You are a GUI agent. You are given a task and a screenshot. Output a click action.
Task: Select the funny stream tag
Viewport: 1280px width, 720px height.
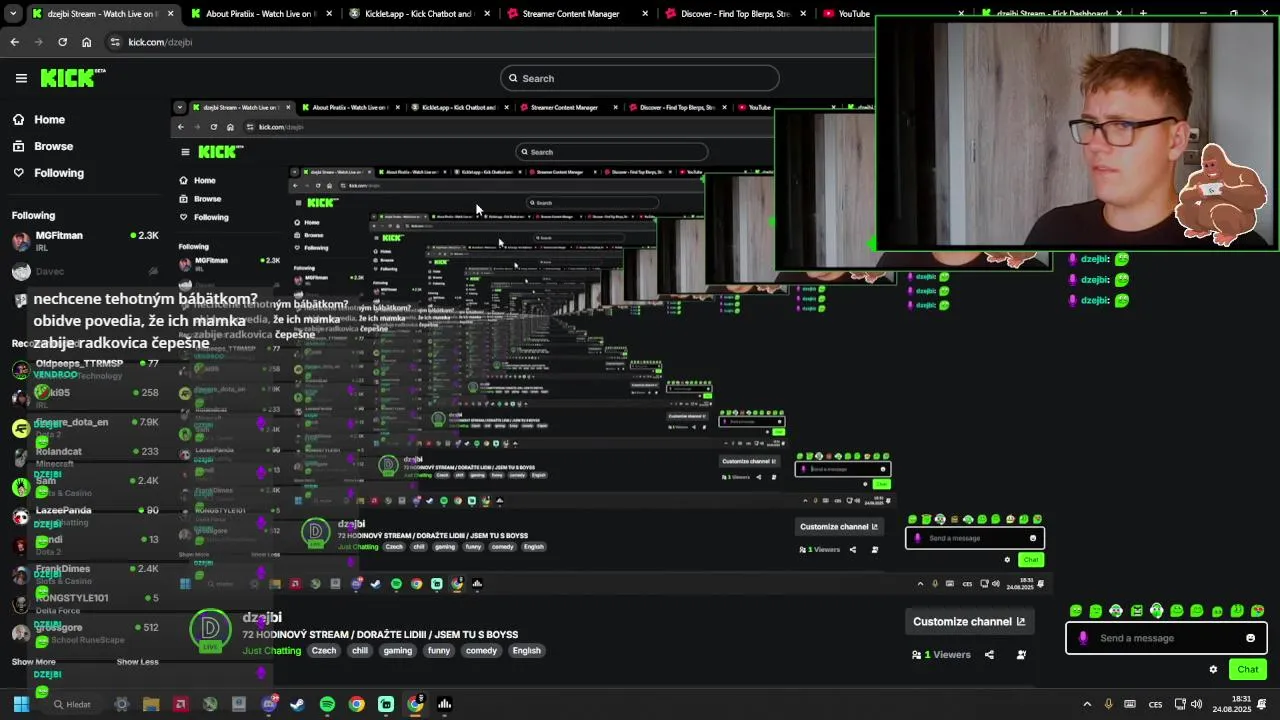[x=439, y=651]
